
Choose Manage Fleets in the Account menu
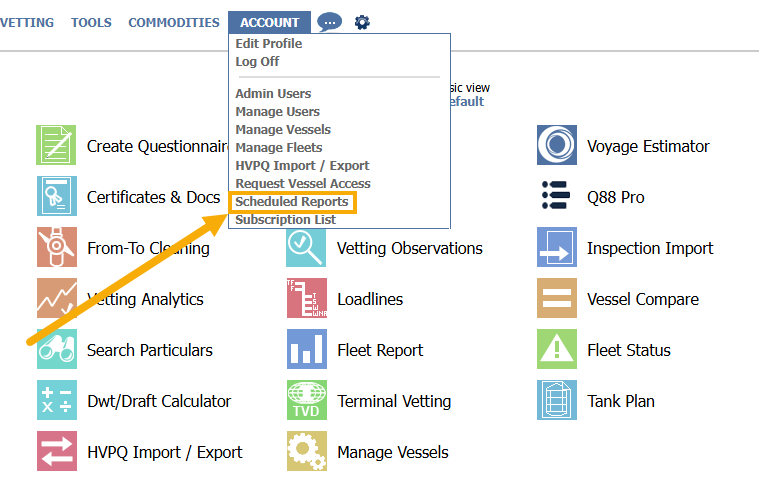click(278, 148)
